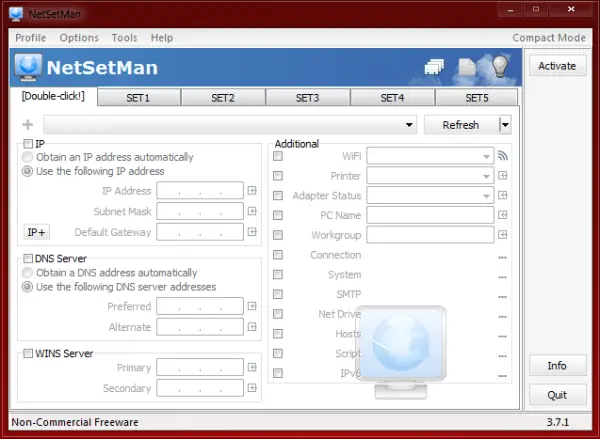The width and height of the screenshot is (600, 439).
Task: Get current value icon beside Preferred DNS
Action: tap(252, 306)
